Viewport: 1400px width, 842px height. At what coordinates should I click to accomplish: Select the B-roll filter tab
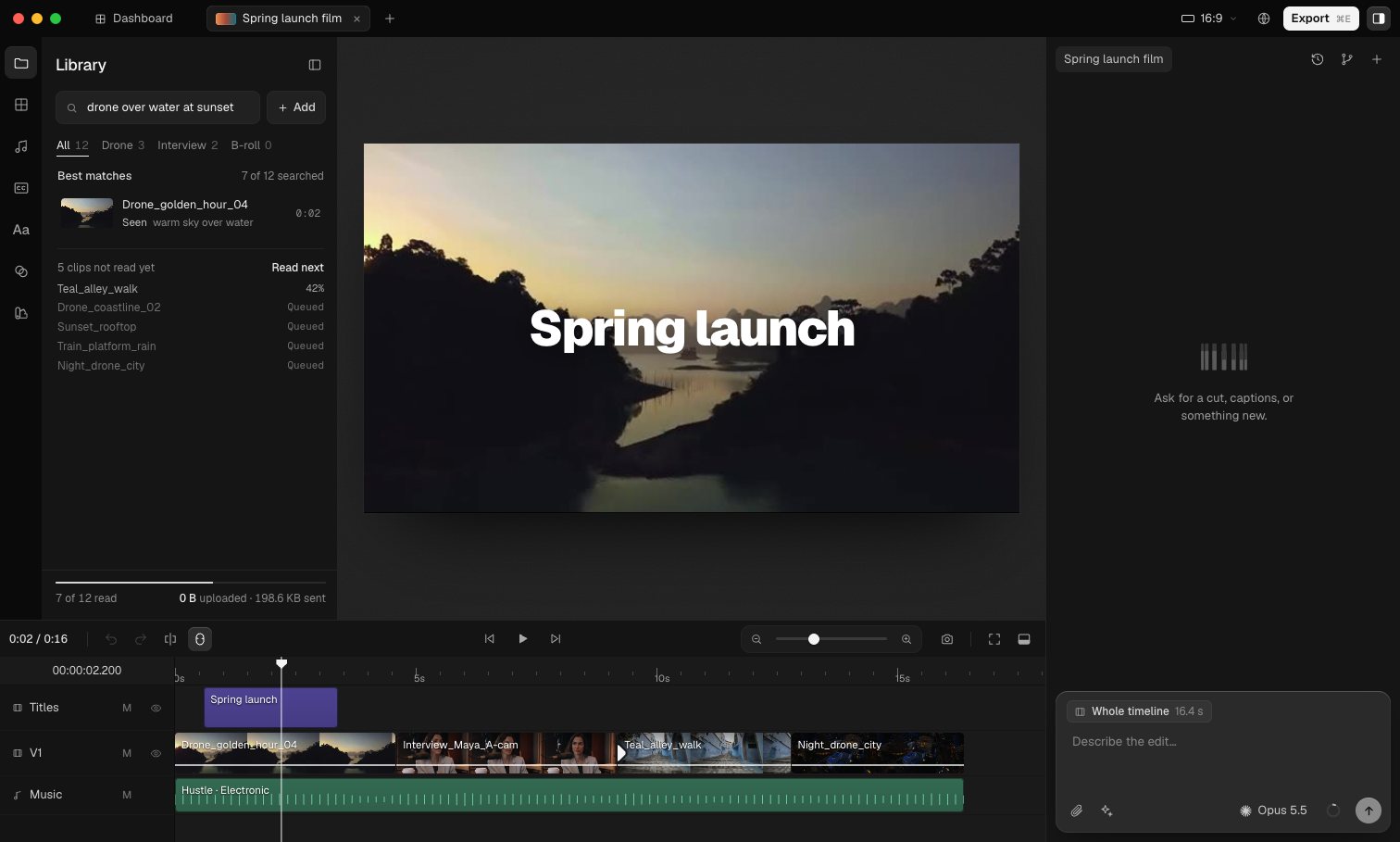tap(252, 145)
